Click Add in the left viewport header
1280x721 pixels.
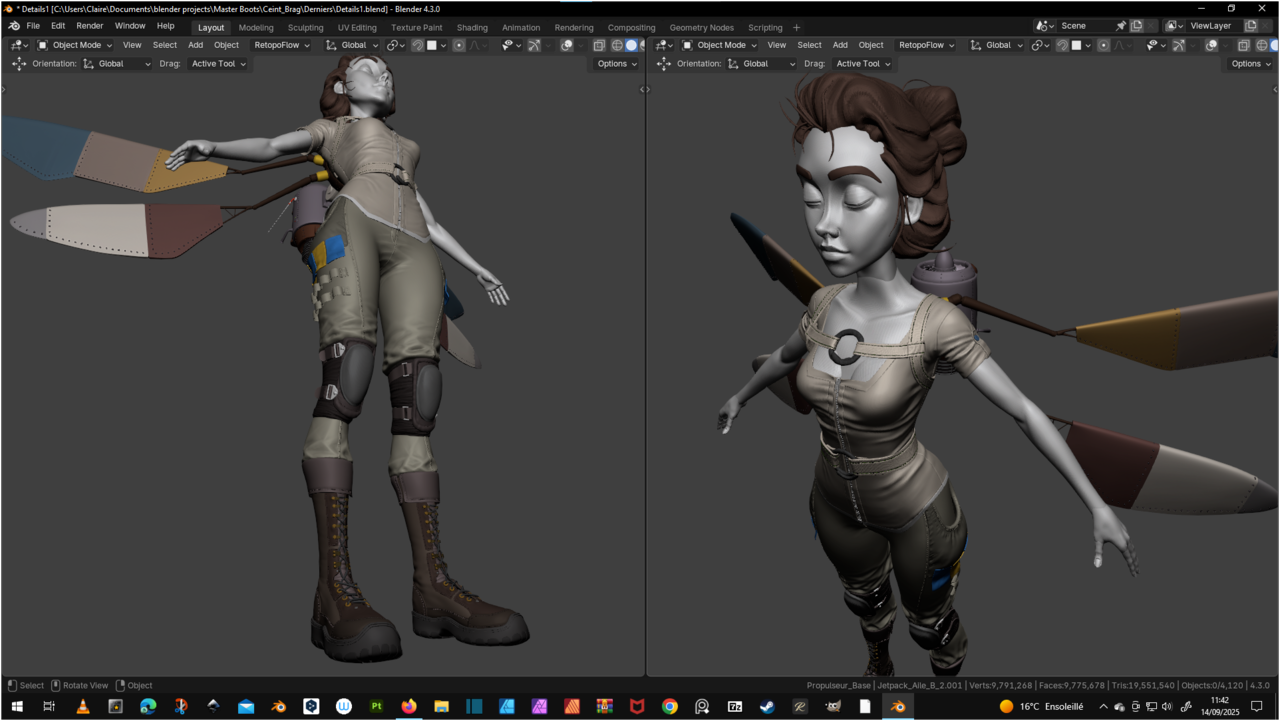pos(195,45)
